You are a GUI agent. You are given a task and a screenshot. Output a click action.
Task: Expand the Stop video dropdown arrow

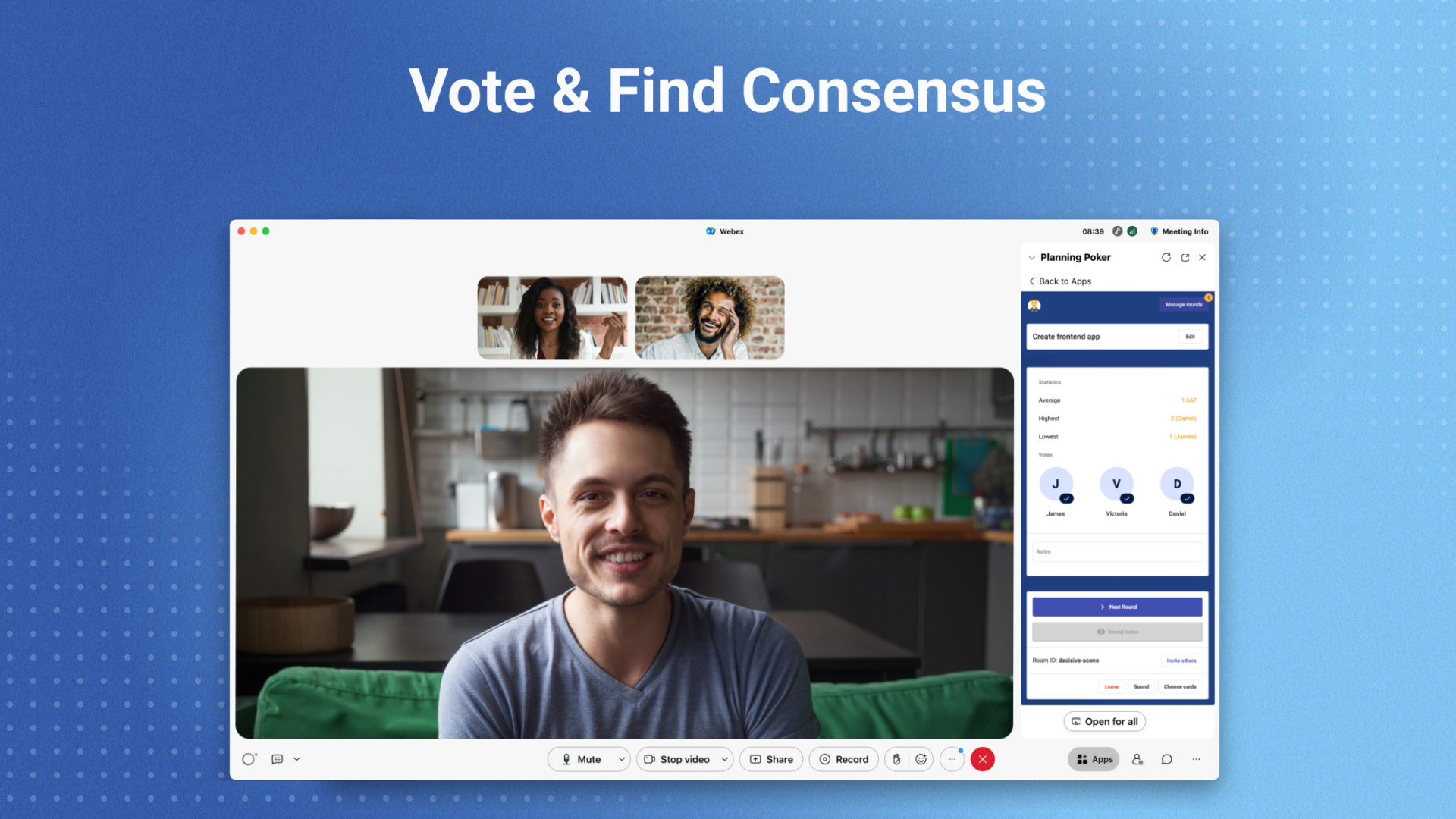coord(726,759)
